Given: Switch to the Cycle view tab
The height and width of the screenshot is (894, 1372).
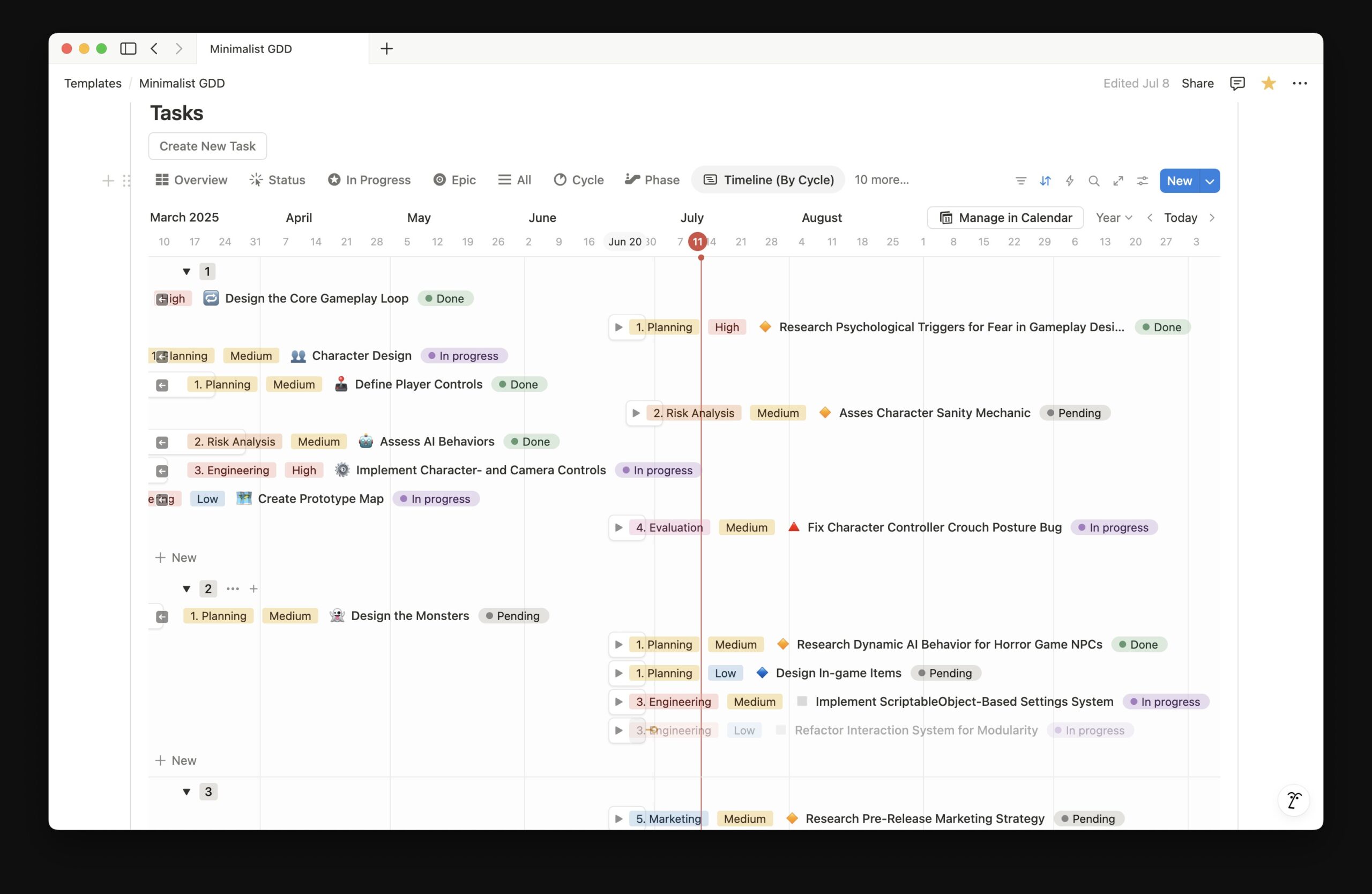Looking at the screenshot, I should point(579,180).
